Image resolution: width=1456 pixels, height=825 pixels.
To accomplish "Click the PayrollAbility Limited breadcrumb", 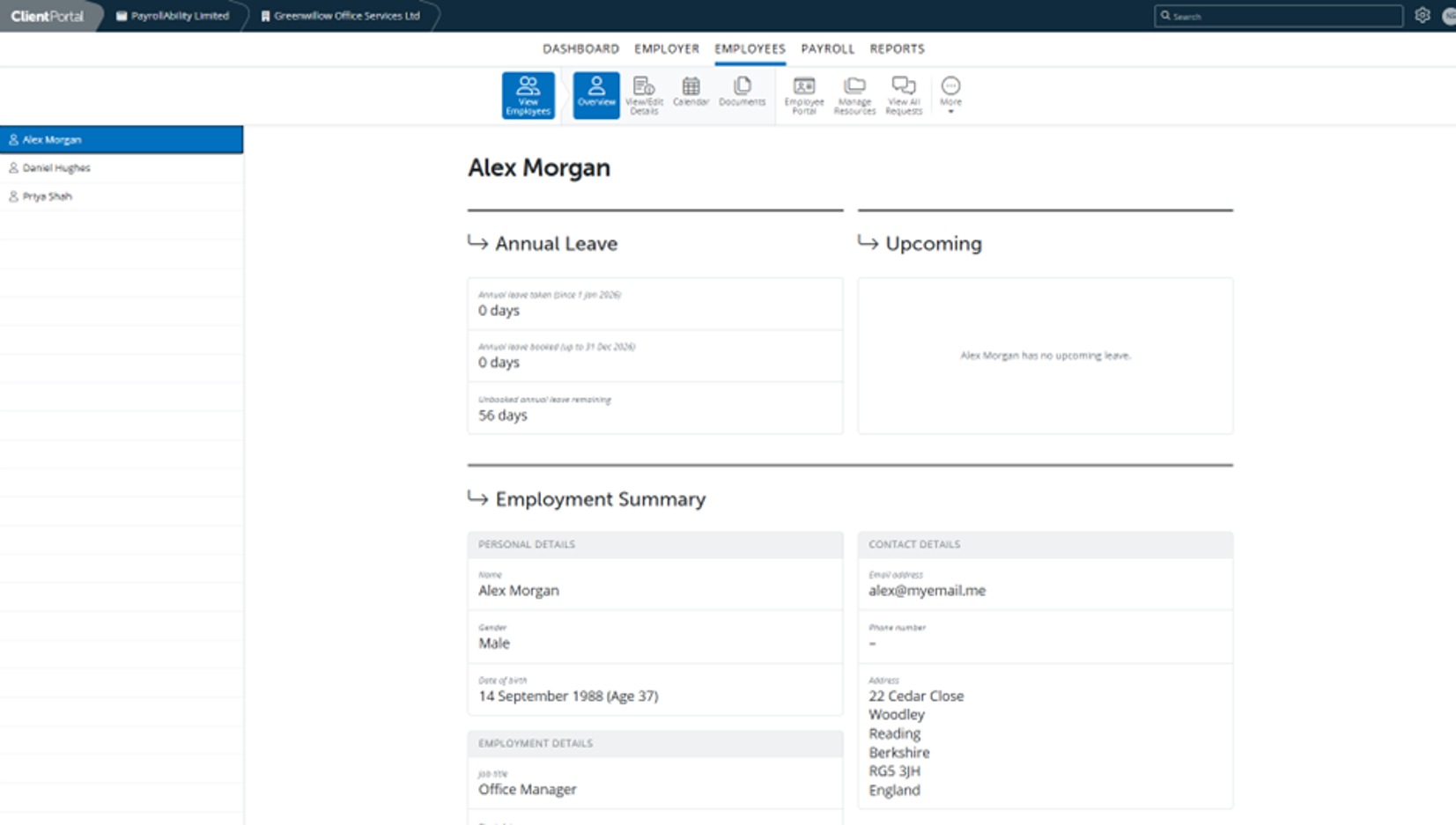I will point(174,16).
